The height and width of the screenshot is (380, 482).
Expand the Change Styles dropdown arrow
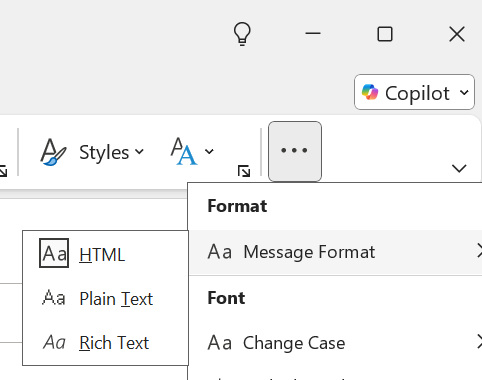click(x=209, y=152)
